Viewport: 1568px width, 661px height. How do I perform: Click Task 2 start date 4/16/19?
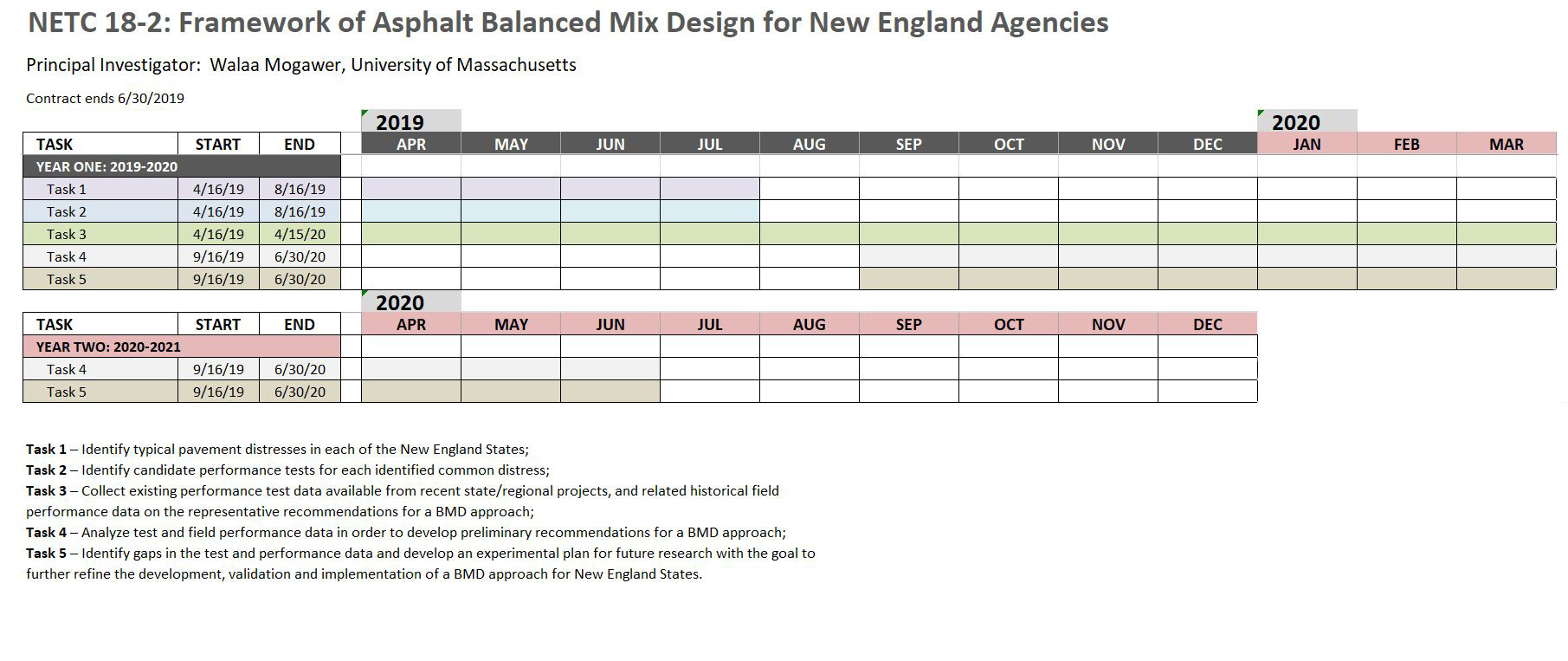pyautogui.click(x=218, y=211)
